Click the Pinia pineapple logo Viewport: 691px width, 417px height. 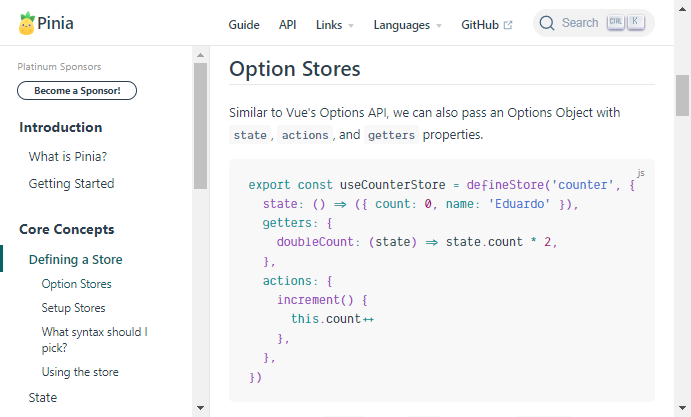(x=26, y=23)
